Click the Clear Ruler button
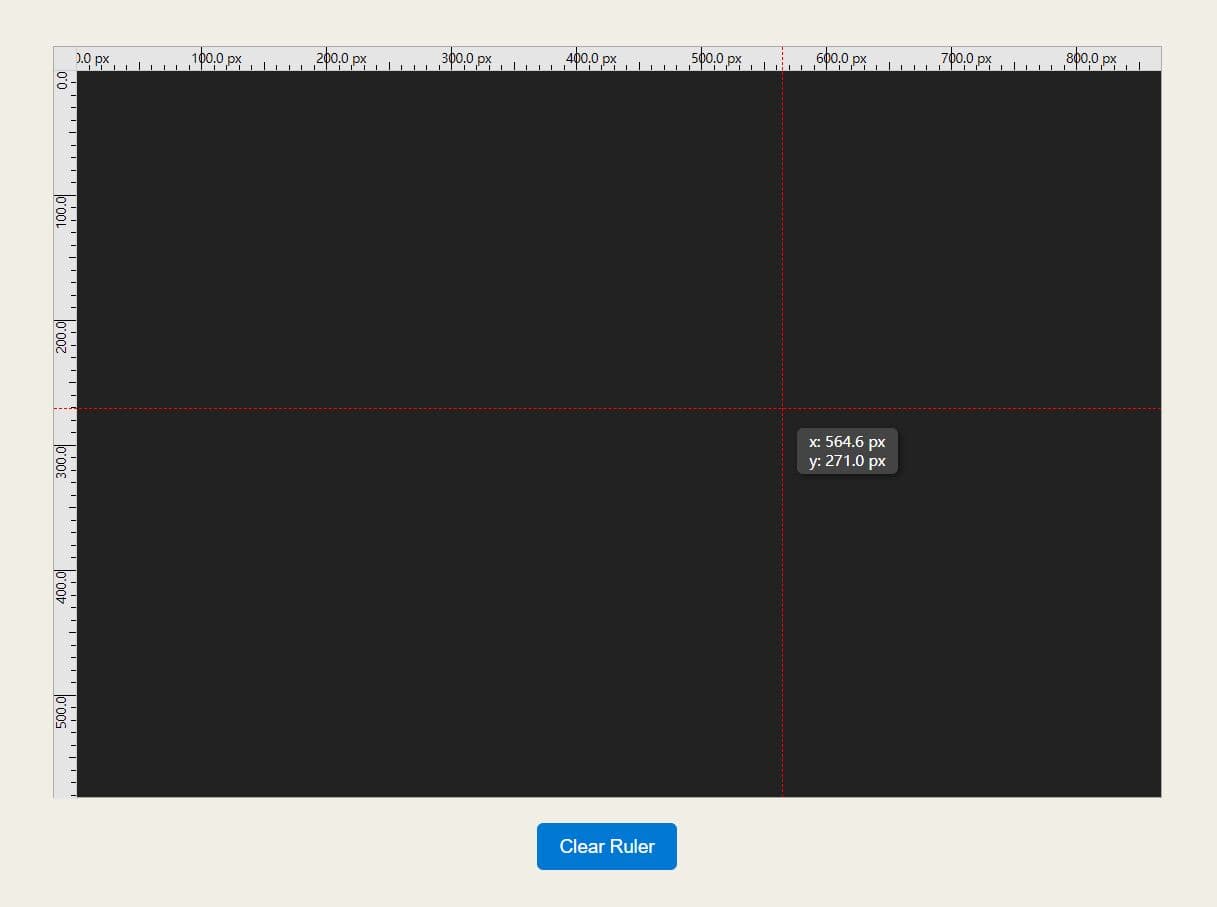This screenshot has width=1217, height=907. (x=606, y=846)
